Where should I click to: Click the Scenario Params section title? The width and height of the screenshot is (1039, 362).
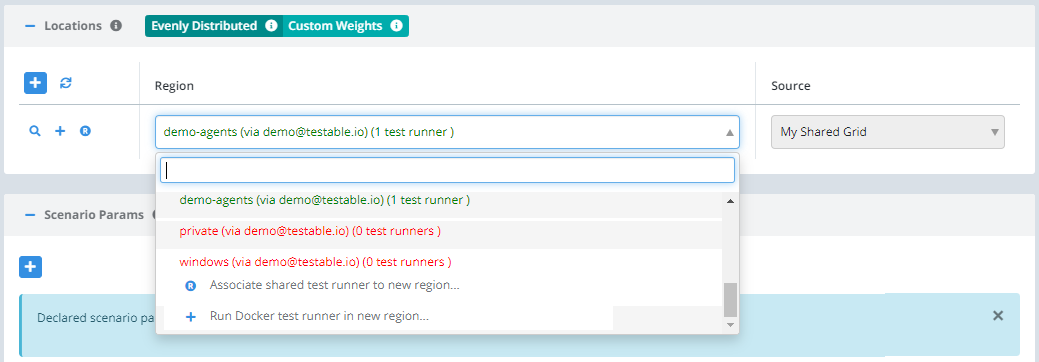tap(94, 215)
